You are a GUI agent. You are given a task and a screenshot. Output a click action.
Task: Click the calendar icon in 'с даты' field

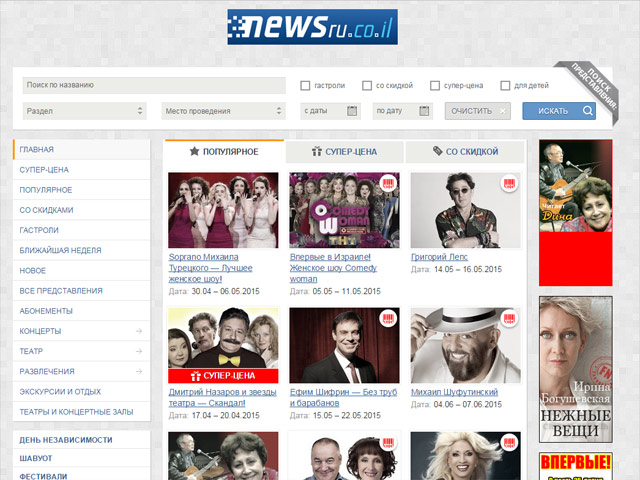[x=352, y=111]
